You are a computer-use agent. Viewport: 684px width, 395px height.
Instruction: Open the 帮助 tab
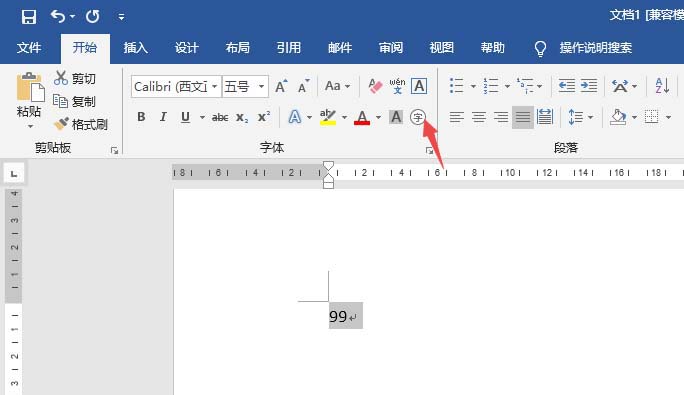[492, 48]
